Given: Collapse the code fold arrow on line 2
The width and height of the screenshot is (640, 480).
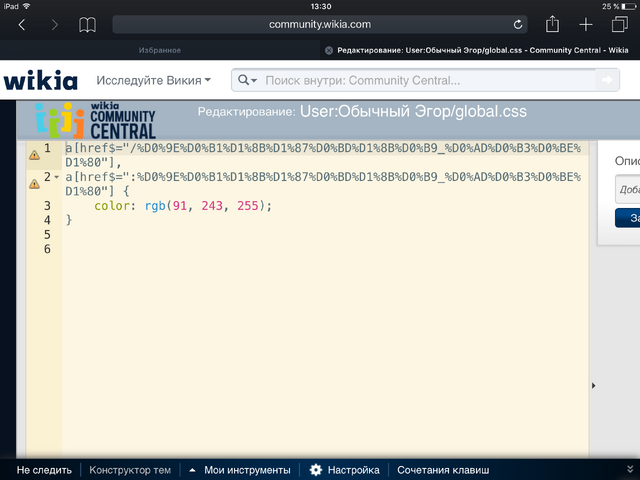Looking at the screenshot, I should tap(56, 177).
